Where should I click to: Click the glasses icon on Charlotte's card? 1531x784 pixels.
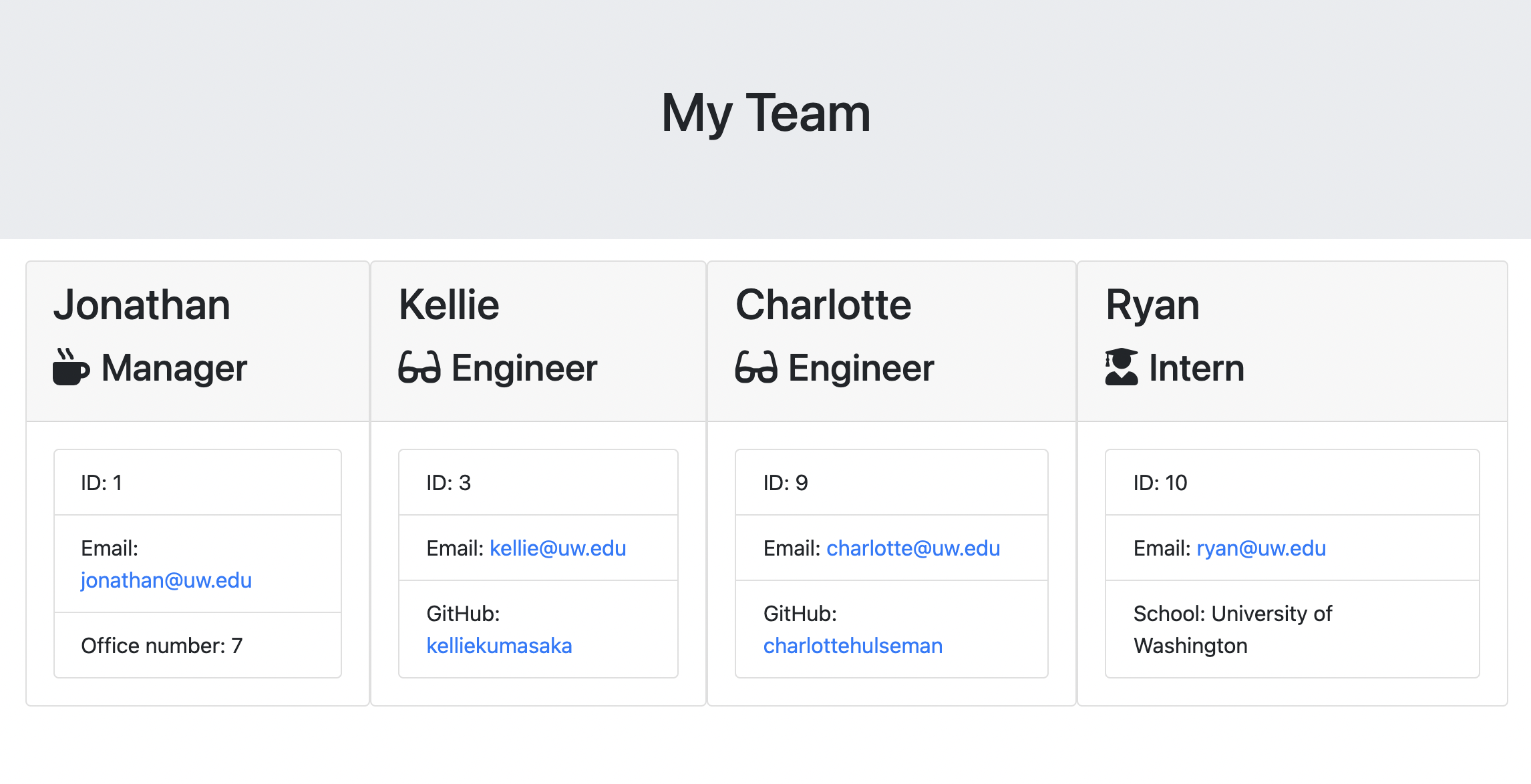click(756, 368)
